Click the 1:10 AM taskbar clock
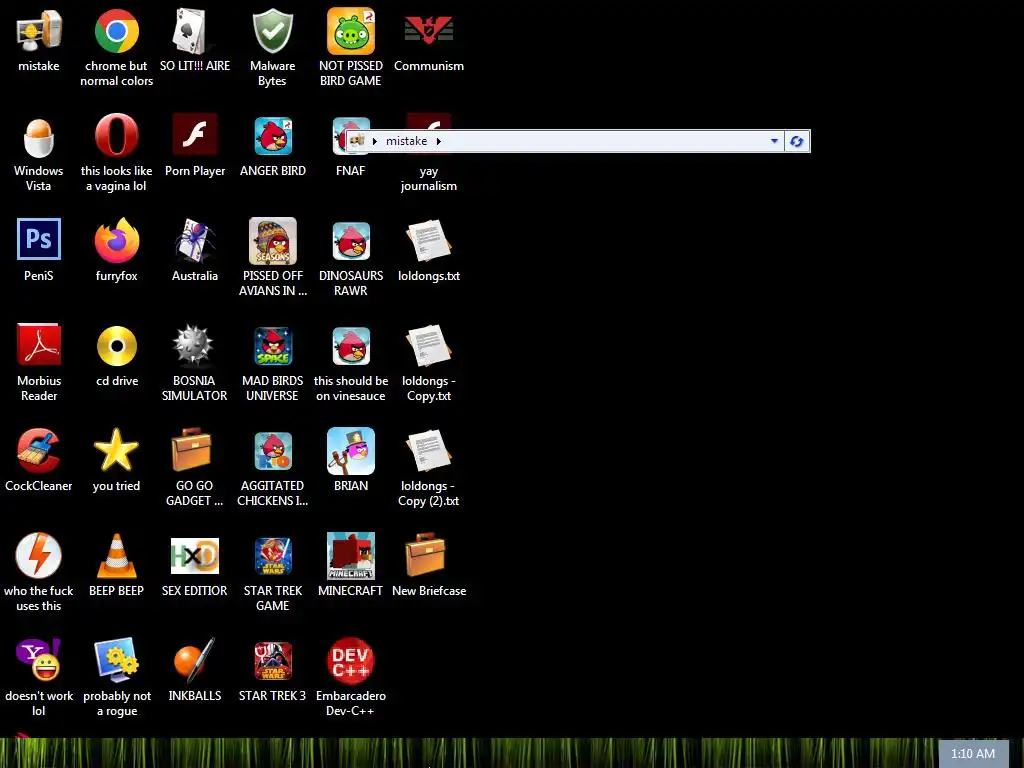Image resolution: width=1024 pixels, height=768 pixels. (x=973, y=754)
